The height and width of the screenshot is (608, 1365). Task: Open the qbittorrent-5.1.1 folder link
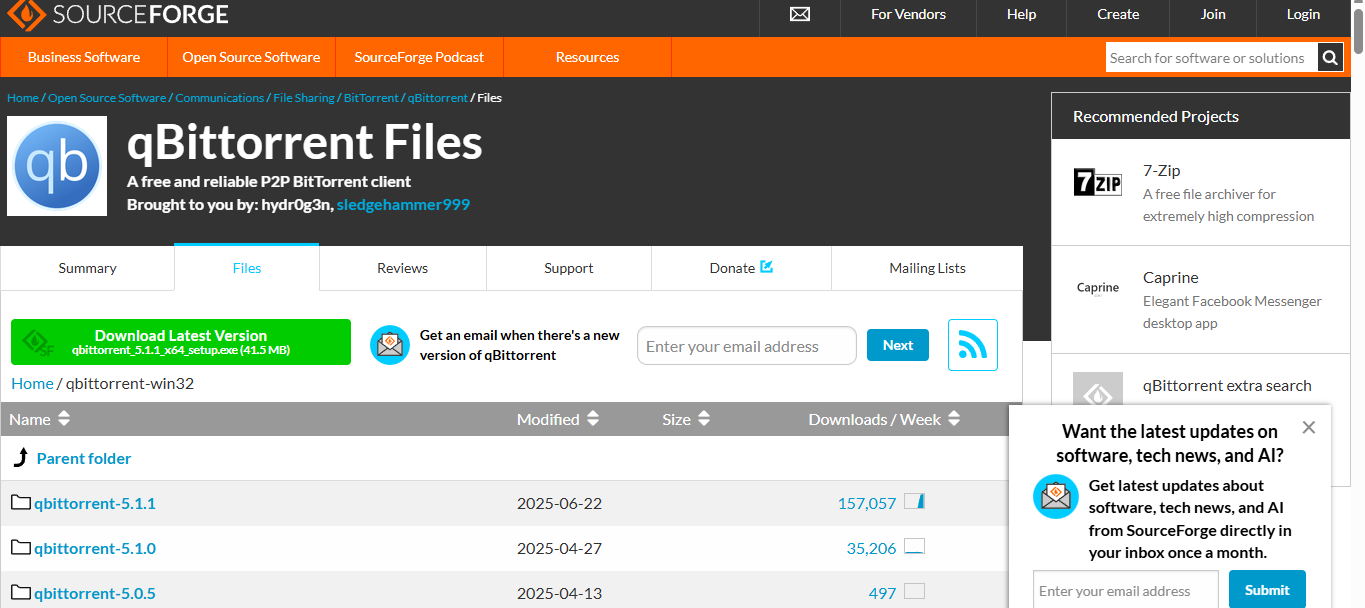click(95, 503)
